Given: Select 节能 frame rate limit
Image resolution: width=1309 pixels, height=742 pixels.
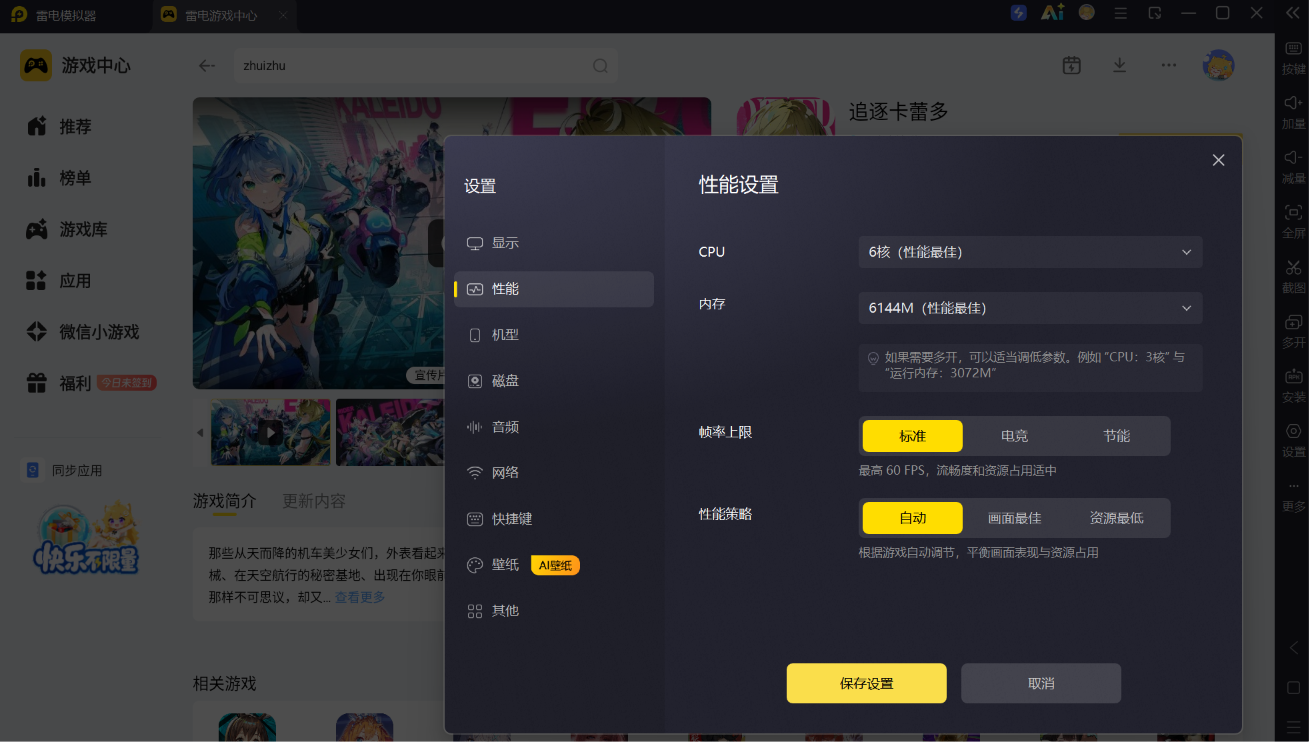Looking at the screenshot, I should (x=1116, y=436).
